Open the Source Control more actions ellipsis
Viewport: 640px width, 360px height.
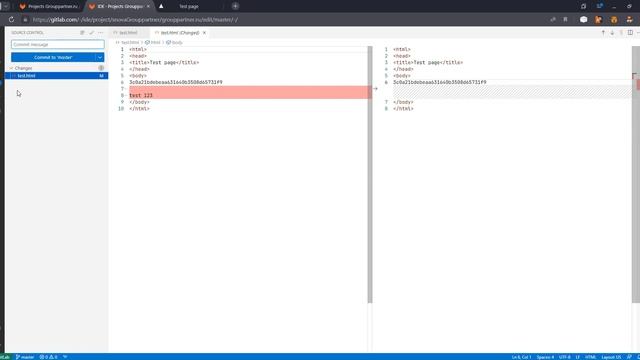point(100,33)
